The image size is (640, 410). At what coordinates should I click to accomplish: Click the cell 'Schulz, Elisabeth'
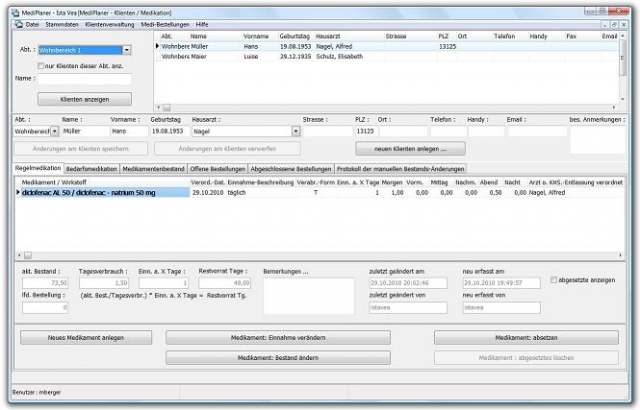point(339,56)
